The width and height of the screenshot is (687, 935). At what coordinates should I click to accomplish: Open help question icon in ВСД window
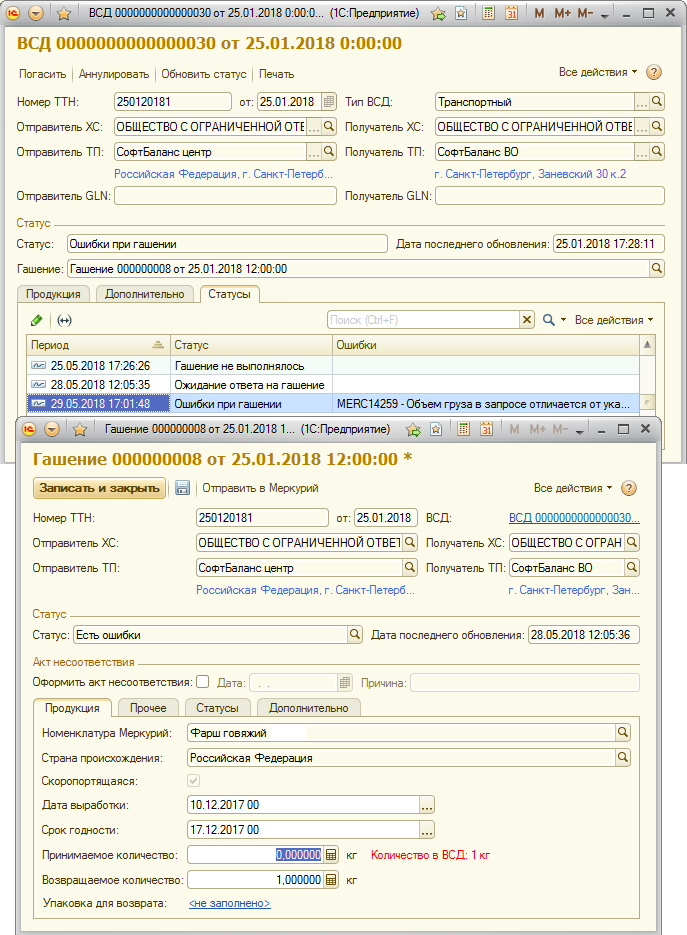[654, 72]
